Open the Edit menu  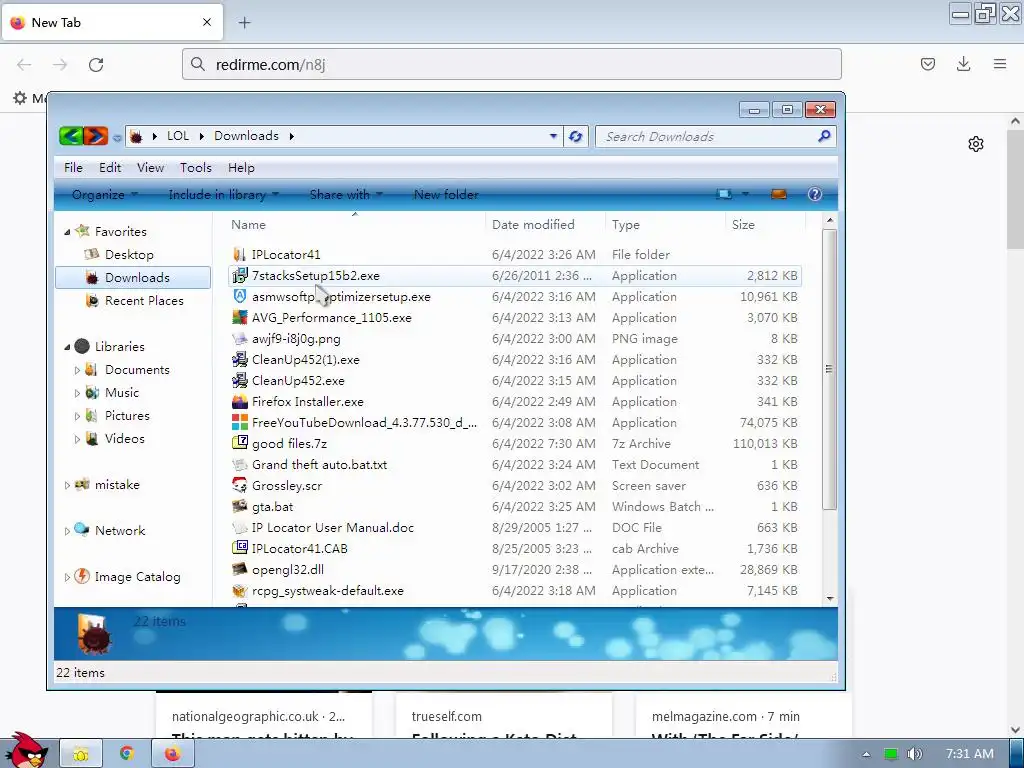coord(110,167)
